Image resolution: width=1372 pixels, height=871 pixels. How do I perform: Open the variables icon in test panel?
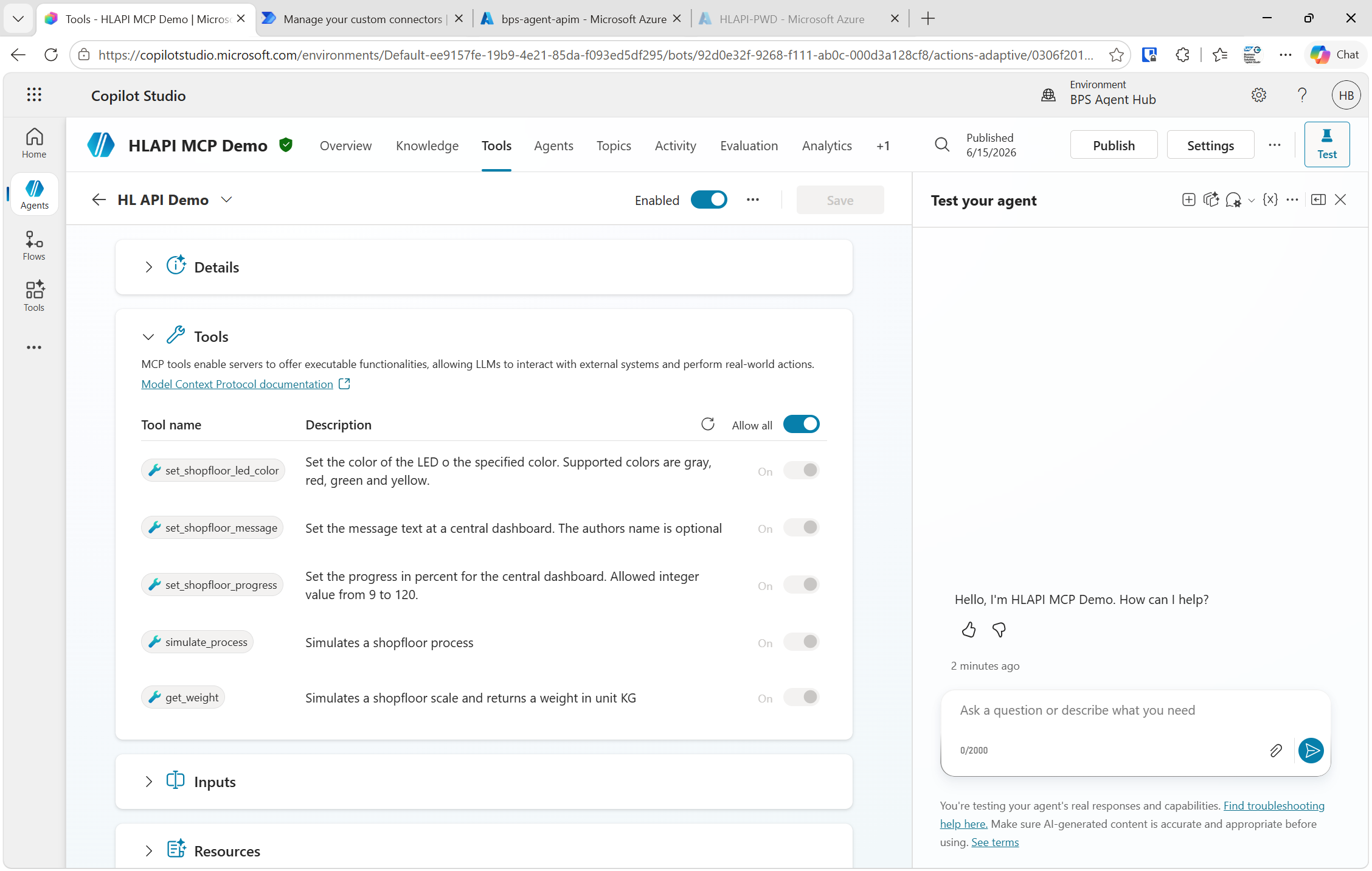click(x=1270, y=200)
